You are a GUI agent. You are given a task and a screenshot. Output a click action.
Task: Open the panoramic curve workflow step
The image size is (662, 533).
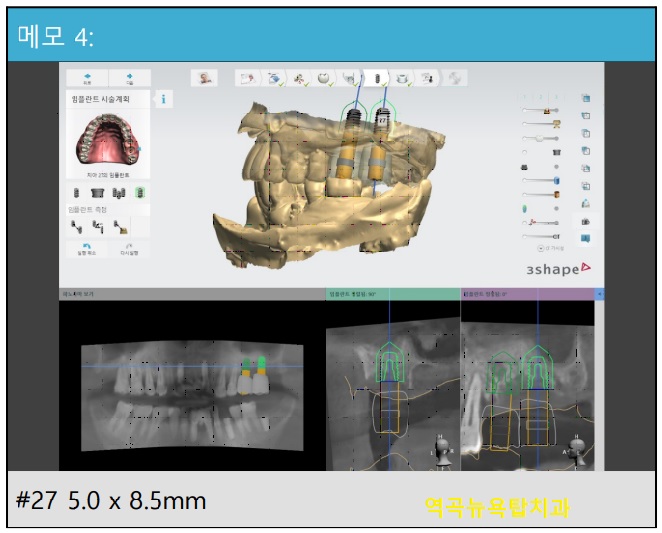[x=350, y=78]
